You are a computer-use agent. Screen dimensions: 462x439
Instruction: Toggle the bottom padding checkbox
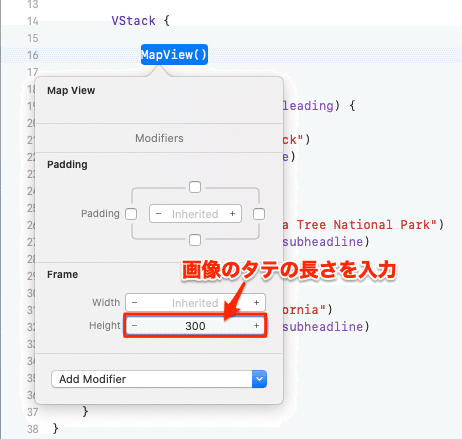coord(195,240)
